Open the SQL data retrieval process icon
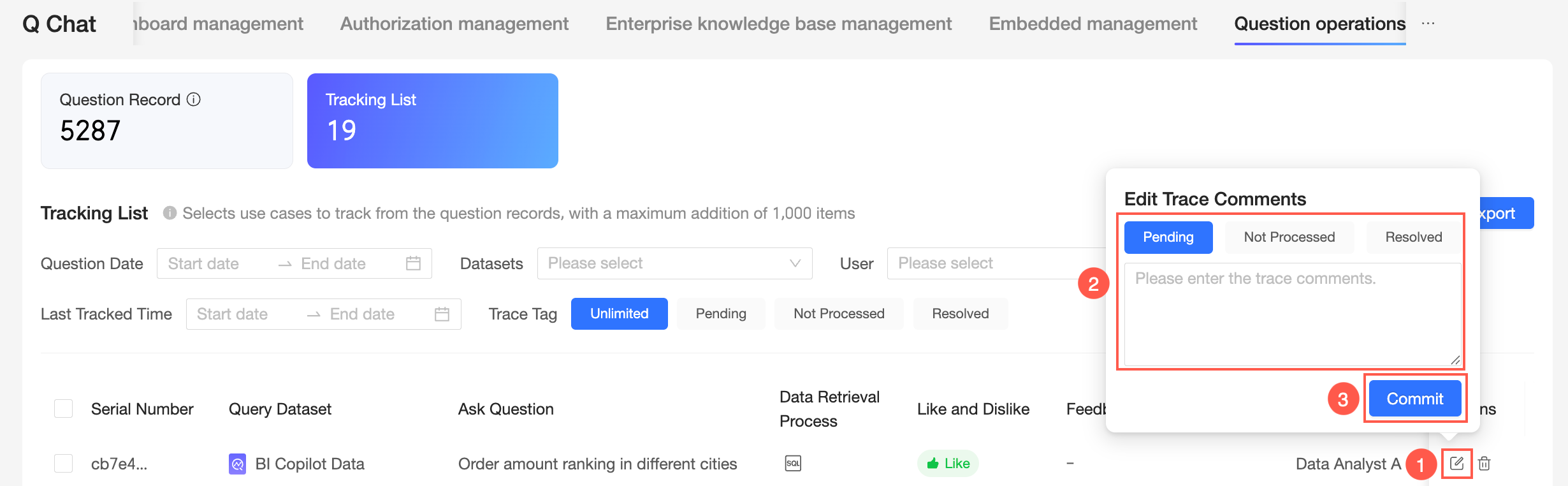Viewport: 1568px width, 486px height. click(x=793, y=464)
